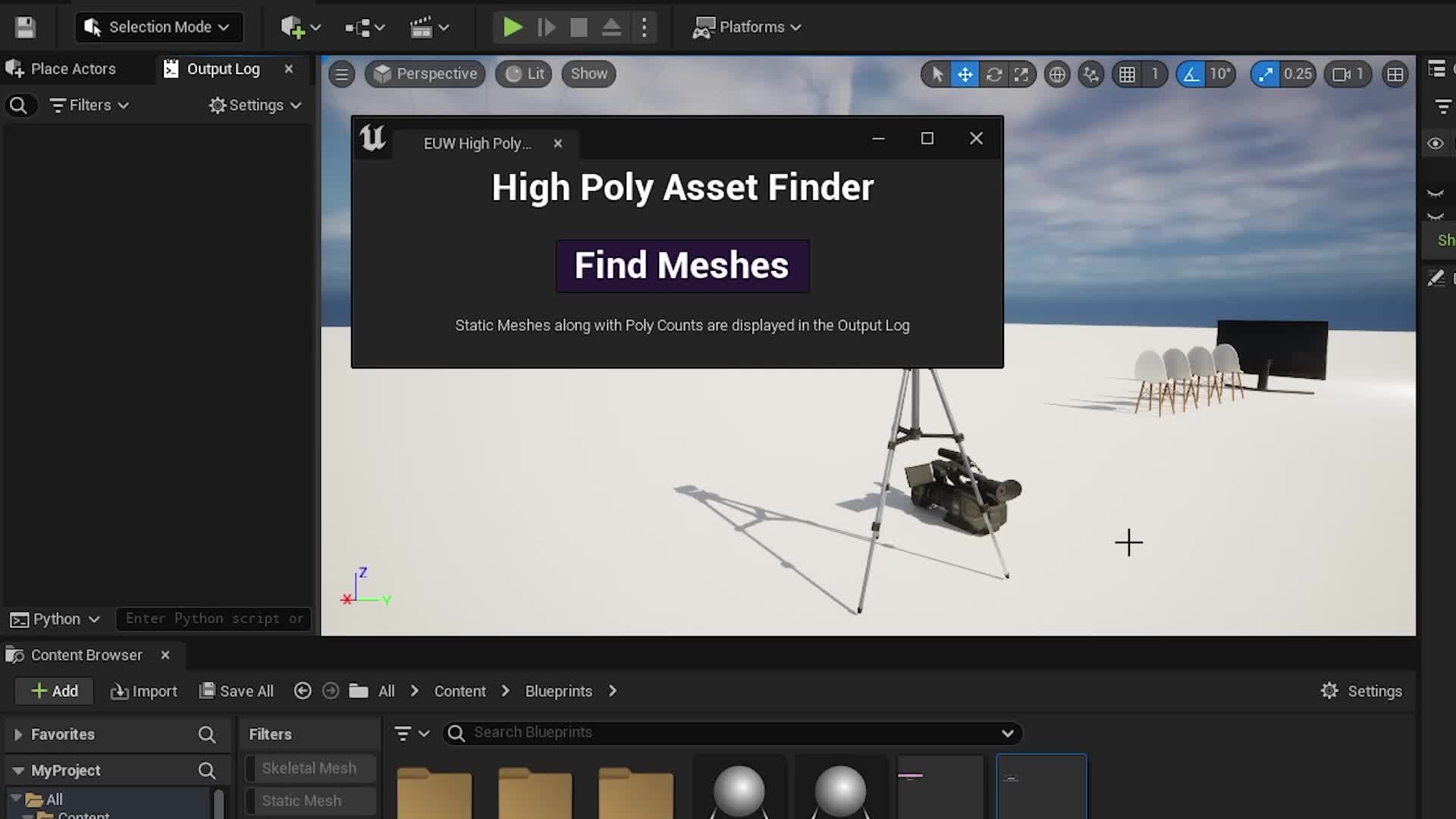Enable surface snapping angle toggle

[1191, 74]
